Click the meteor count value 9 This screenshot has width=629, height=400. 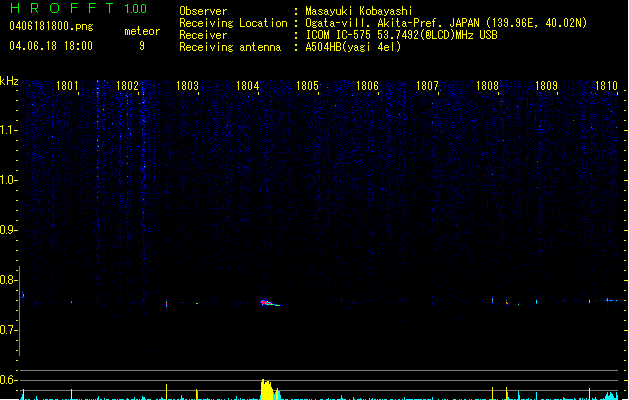tap(142, 46)
